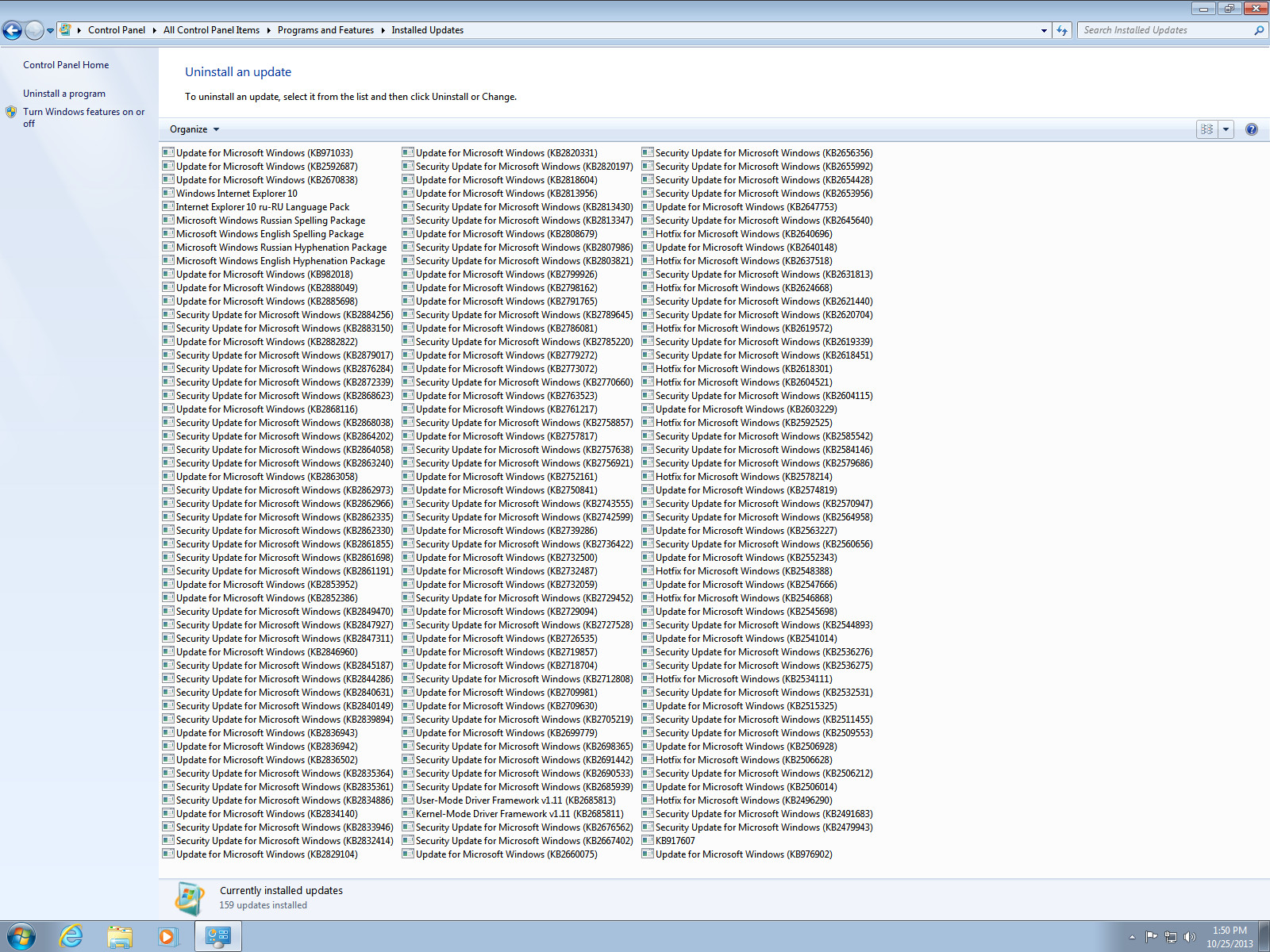Viewport: 1270px width, 952px height.
Task: Open the Help question mark icon
Action: coord(1251,129)
